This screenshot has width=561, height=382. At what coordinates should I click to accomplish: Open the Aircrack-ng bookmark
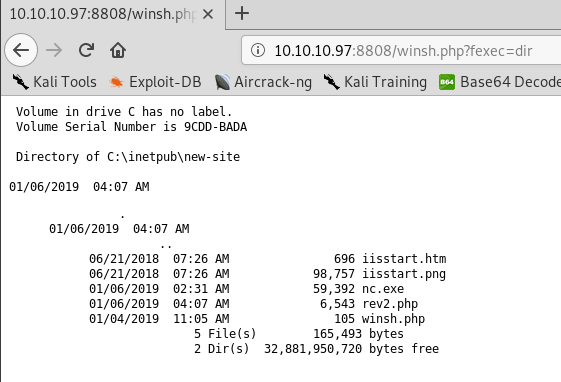(263, 82)
